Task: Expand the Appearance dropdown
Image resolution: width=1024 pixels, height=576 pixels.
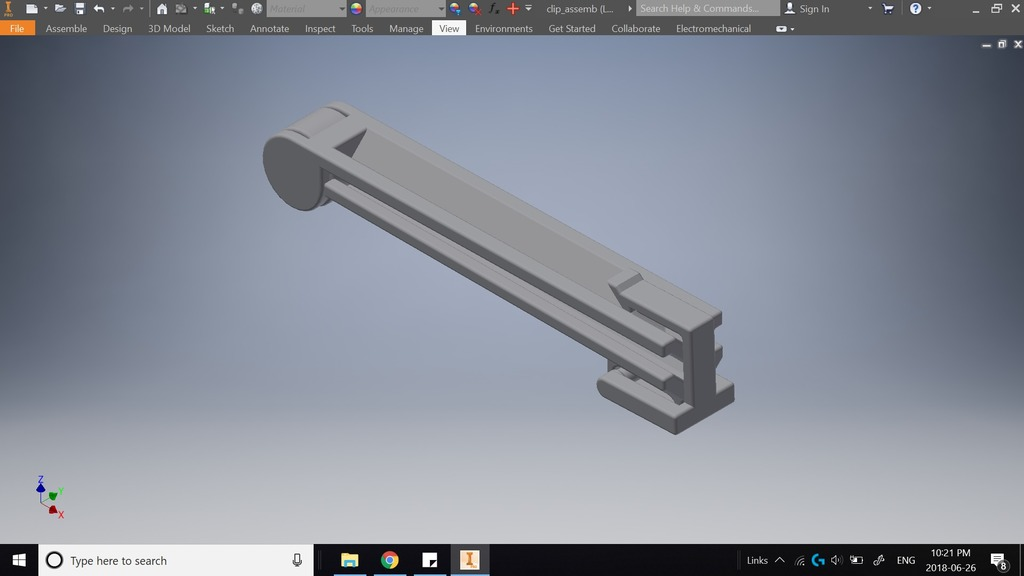Action: click(x=441, y=8)
